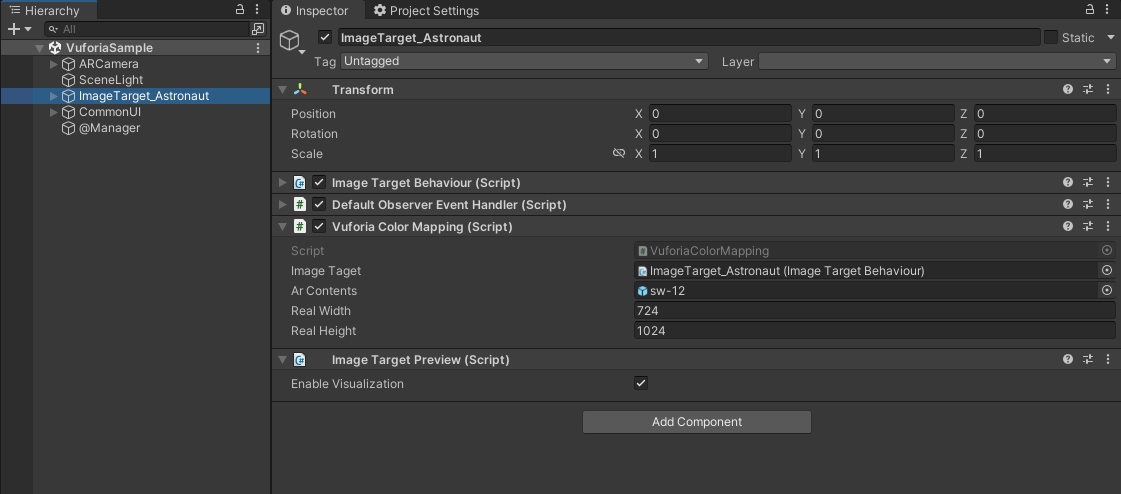Toggle constrained proportions link icon beside Scale
Screen dimensions: 1121x494
pyautogui.click(x=619, y=153)
